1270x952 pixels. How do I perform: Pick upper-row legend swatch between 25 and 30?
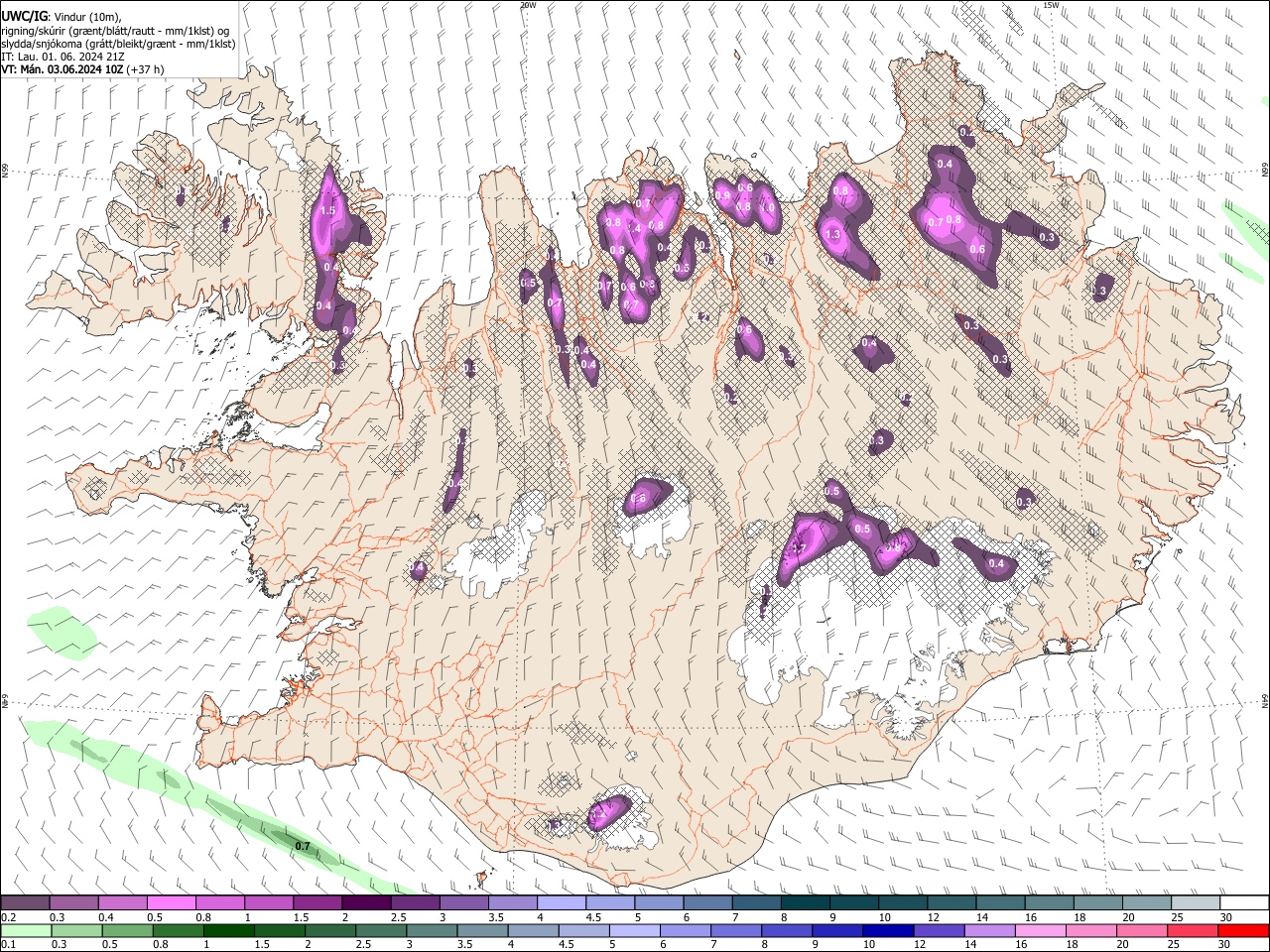click(x=1196, y=903)
